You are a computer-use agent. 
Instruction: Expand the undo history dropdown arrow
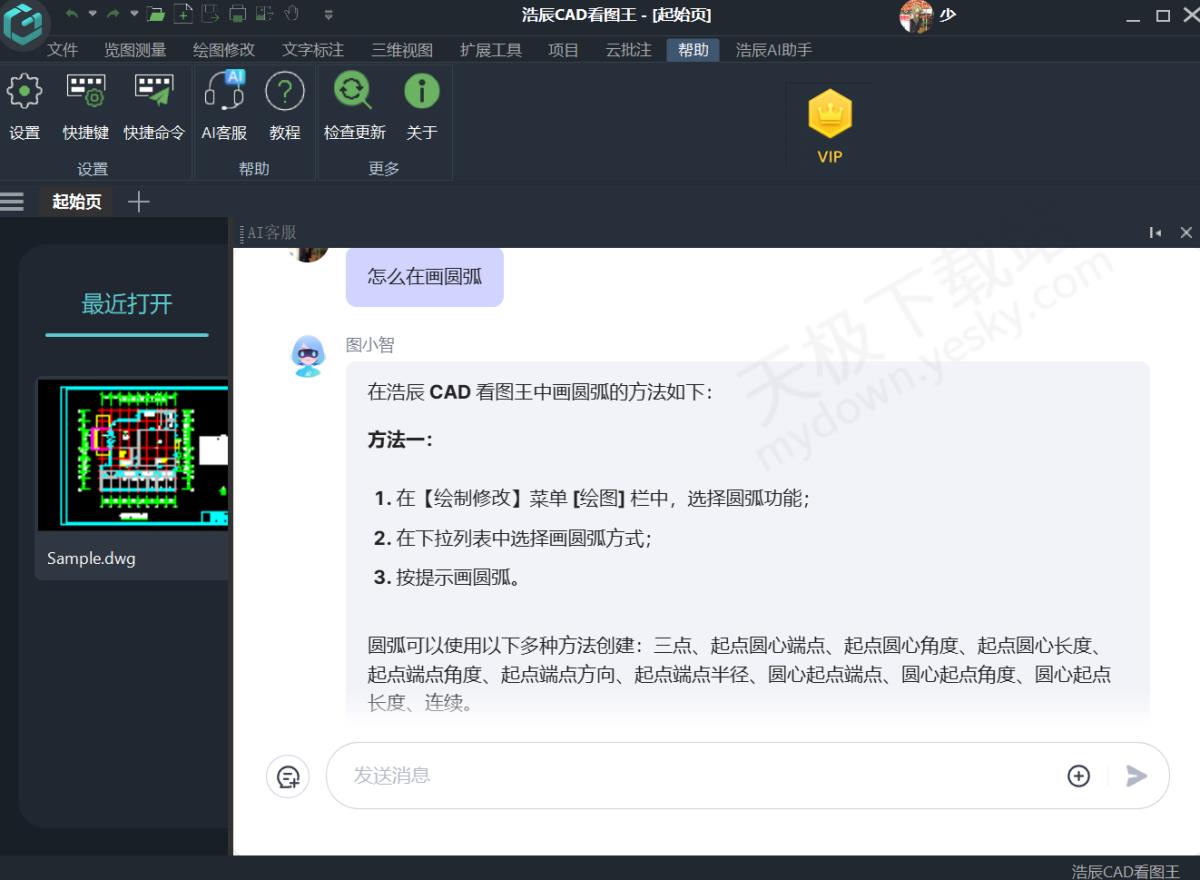click(92, 14)
